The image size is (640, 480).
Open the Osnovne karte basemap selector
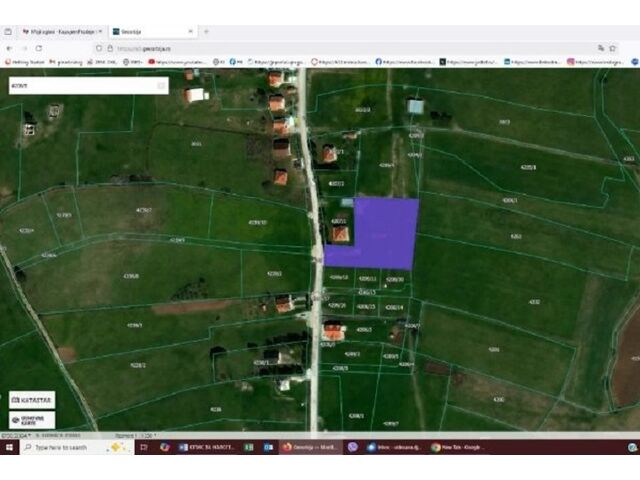pyautogui.click(x=32, y=420)
